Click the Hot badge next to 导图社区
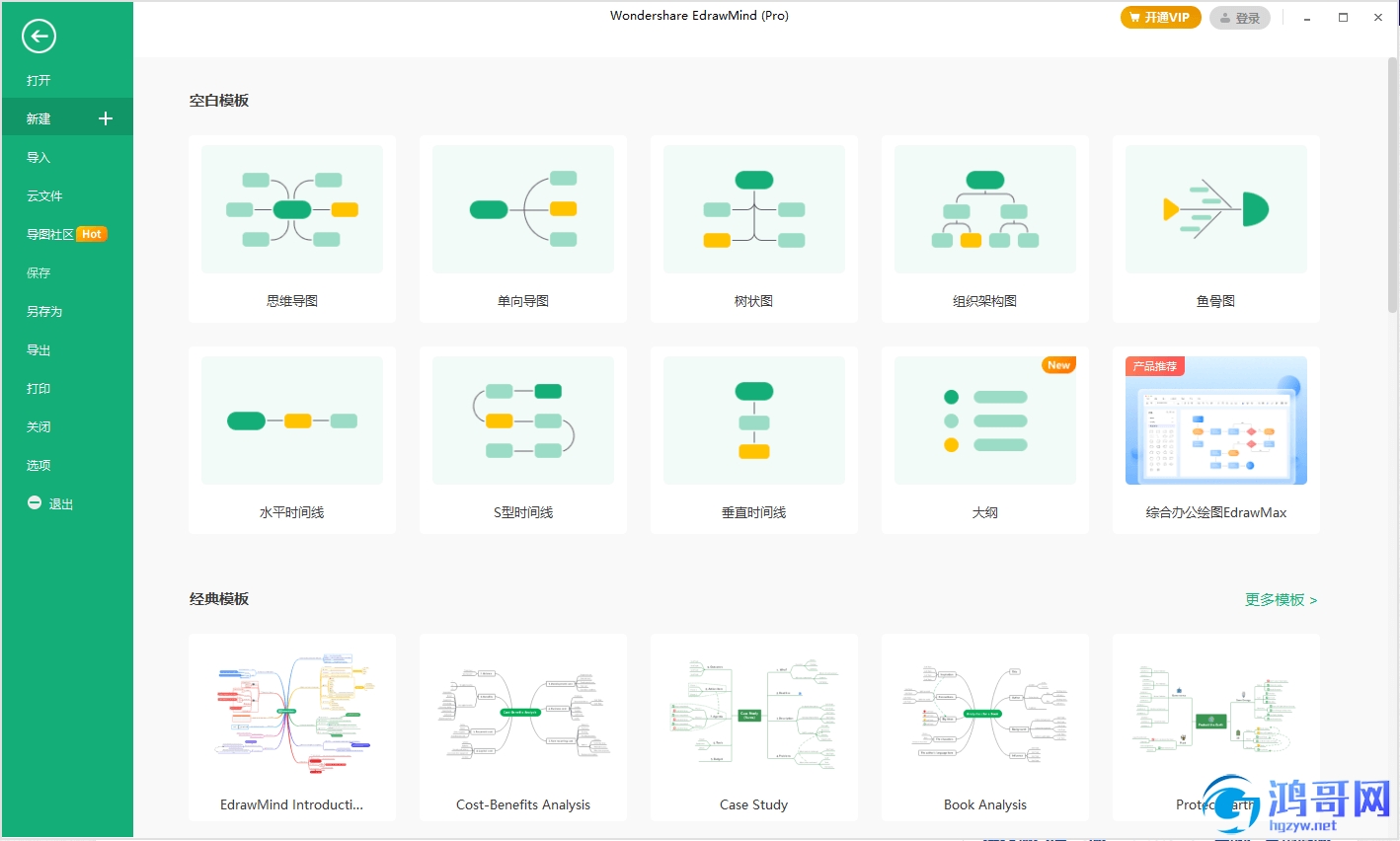1400x841 pixels. pyautogui.click(x=92, y=234)
